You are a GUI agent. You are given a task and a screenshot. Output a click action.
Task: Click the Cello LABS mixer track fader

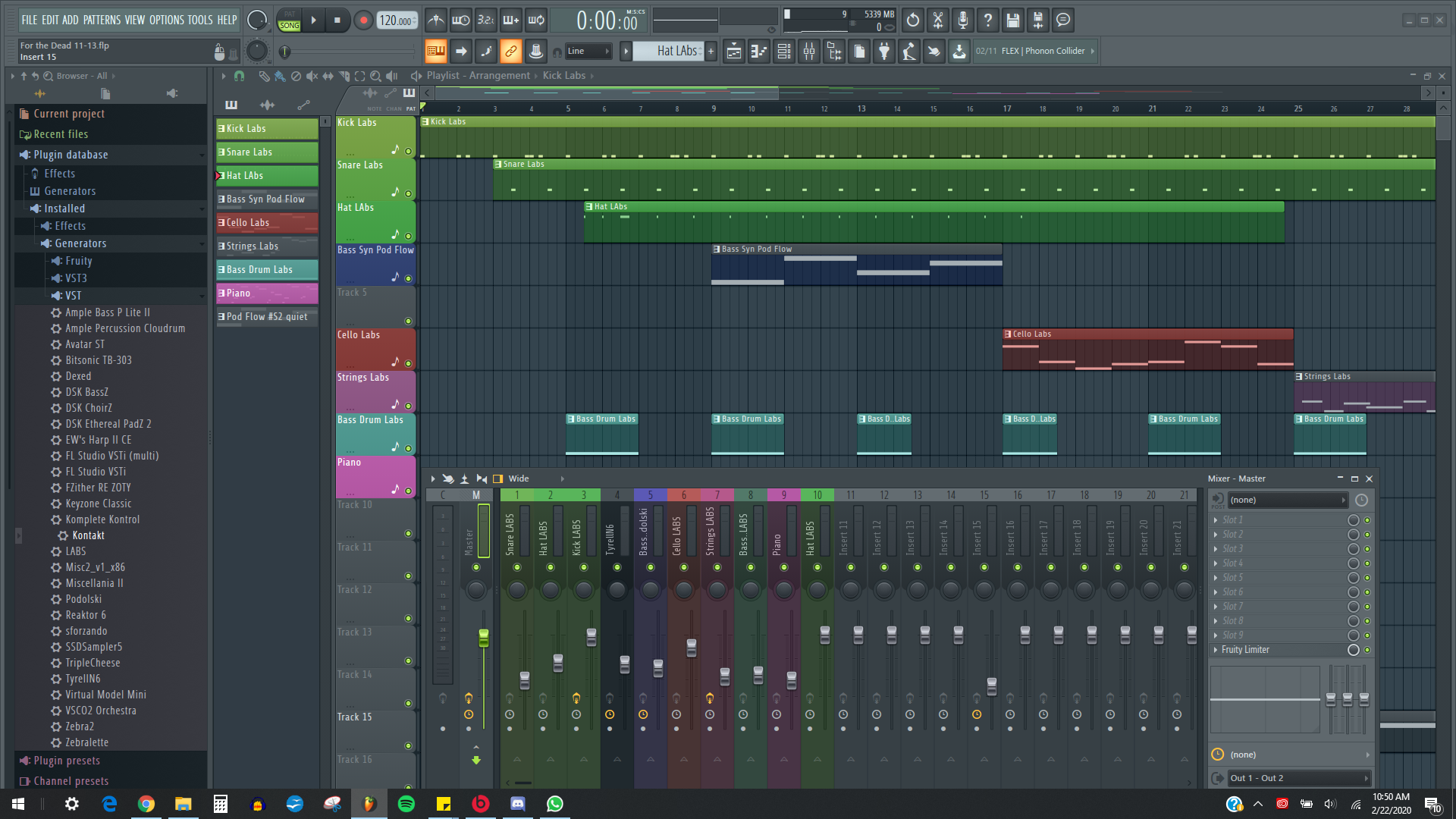coord(692,648)
